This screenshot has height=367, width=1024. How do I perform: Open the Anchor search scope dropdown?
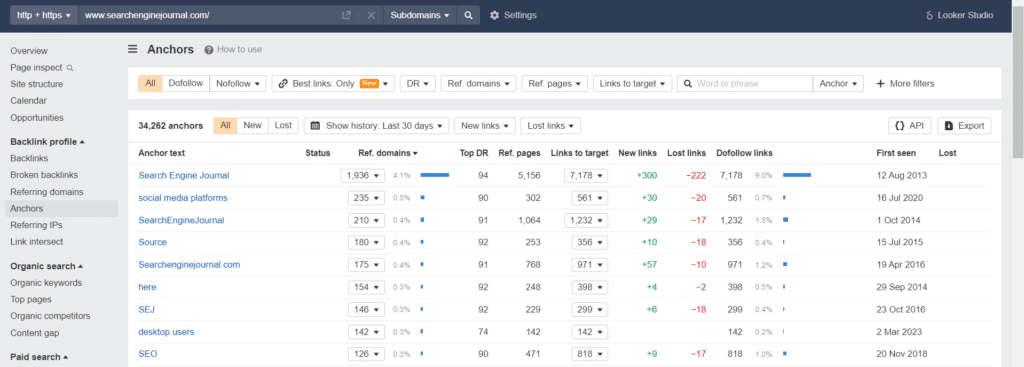pyautogui.click(x=838, y=84)
